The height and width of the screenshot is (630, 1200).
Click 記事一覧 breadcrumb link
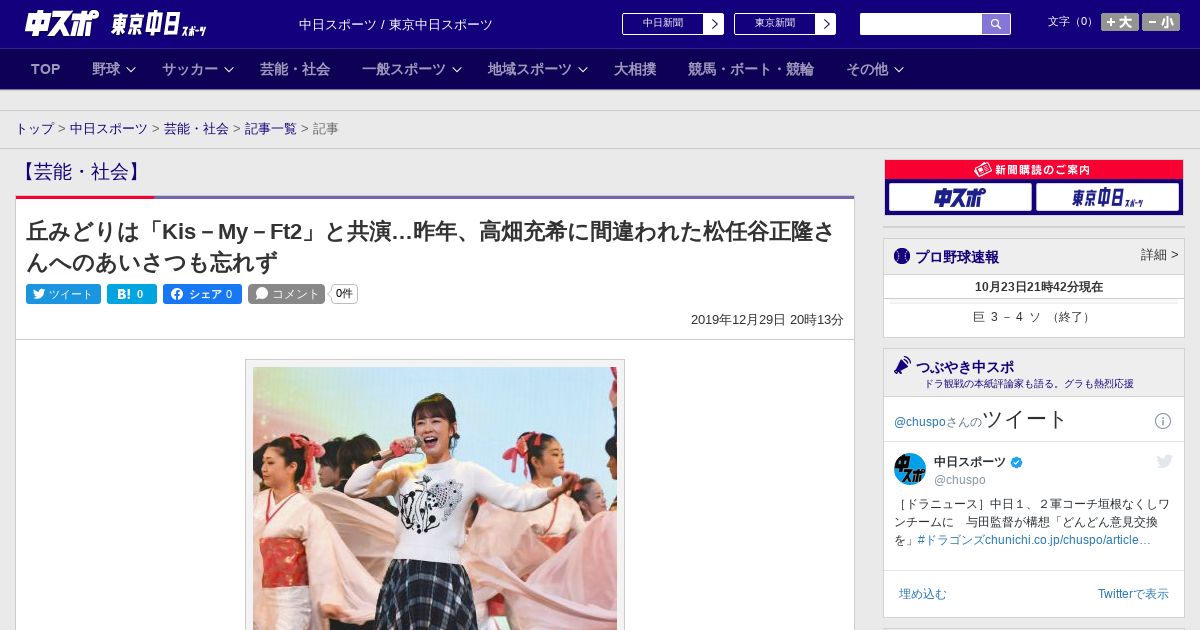click(x=271, y=129)
